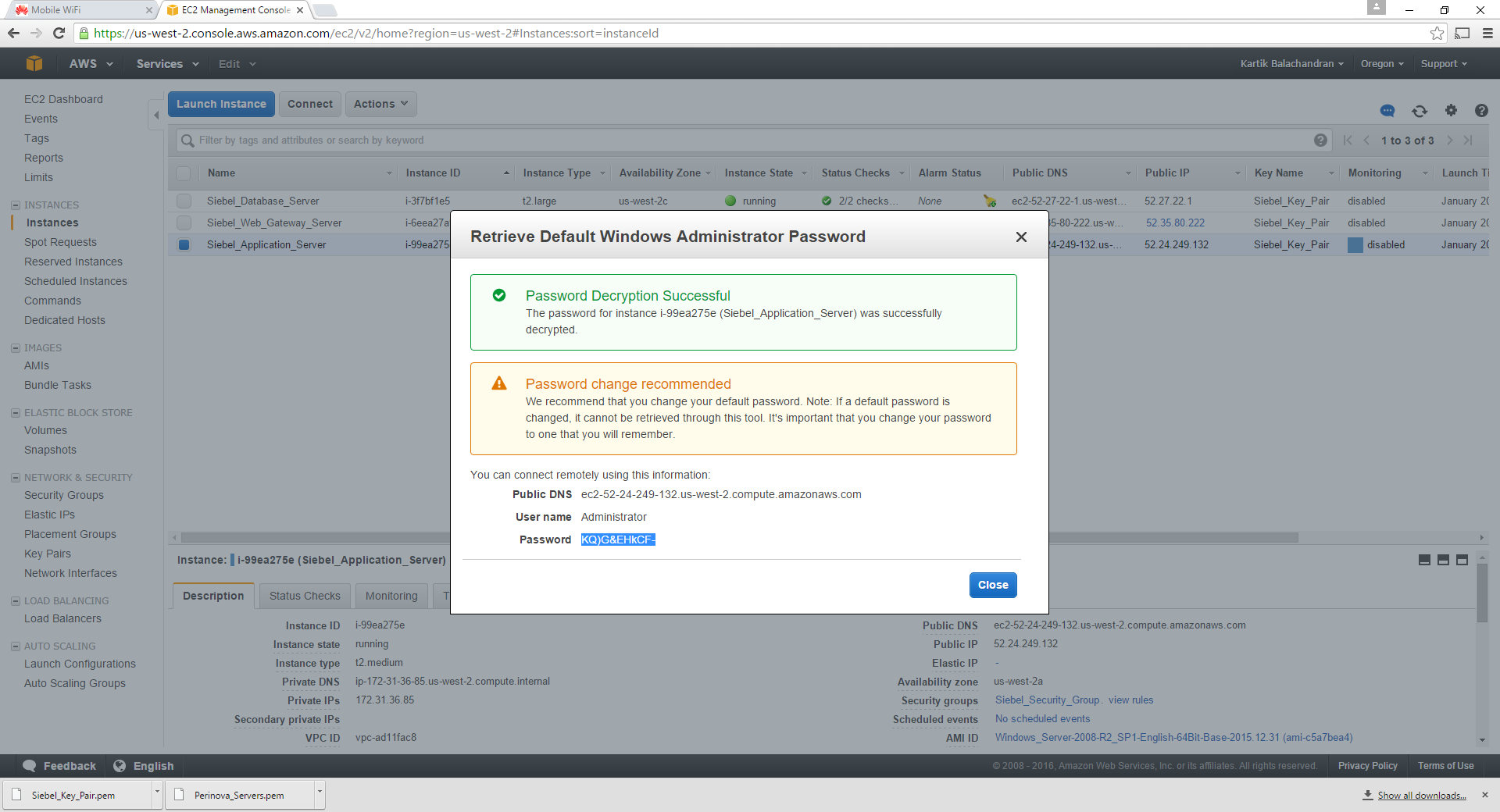1500x812 pixels.
Task: Click the highlighted password KQ)G&EHkCF-
Action: [x=618, y=540]
